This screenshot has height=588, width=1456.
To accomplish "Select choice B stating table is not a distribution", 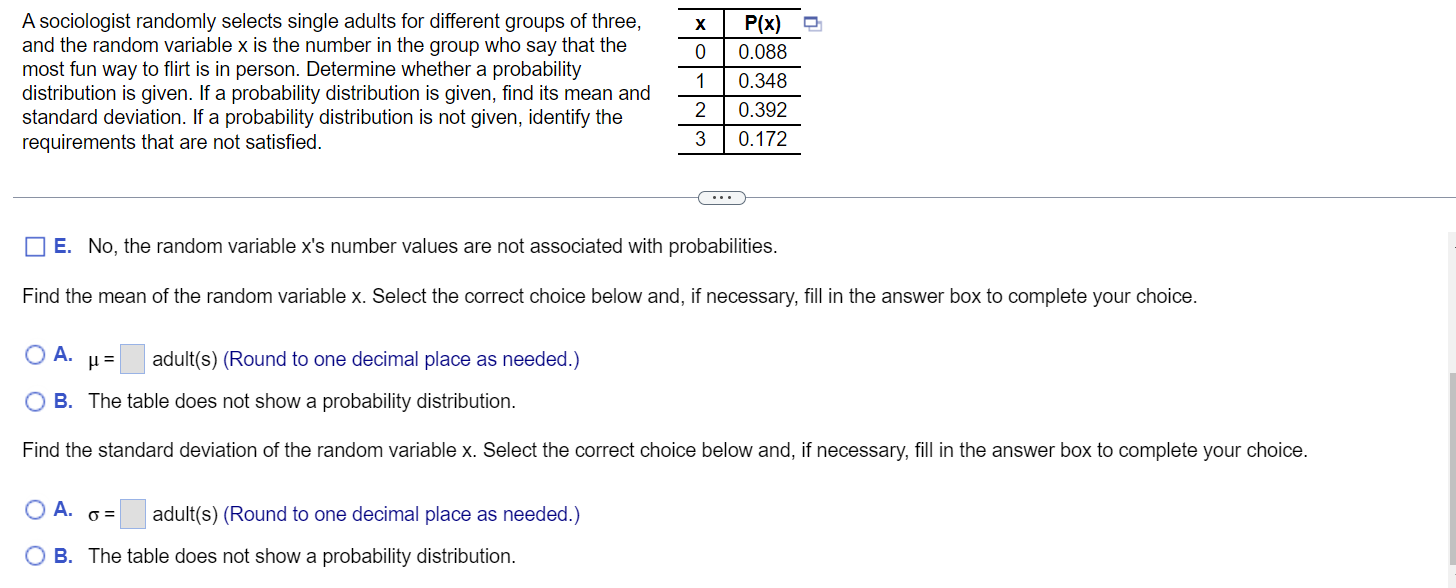I will [33, 401].
